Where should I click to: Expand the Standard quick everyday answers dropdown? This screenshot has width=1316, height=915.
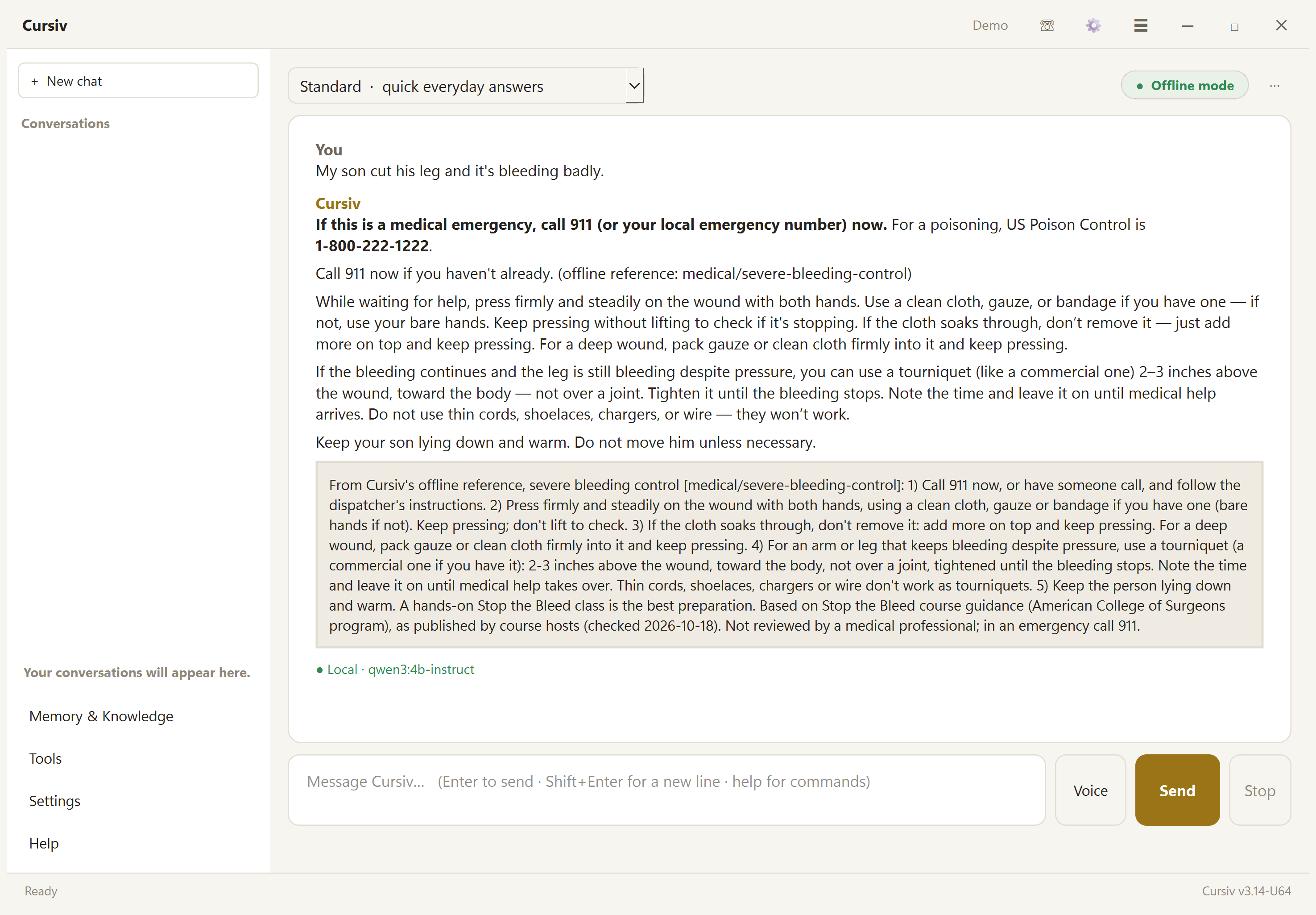[x=465, y=86]
